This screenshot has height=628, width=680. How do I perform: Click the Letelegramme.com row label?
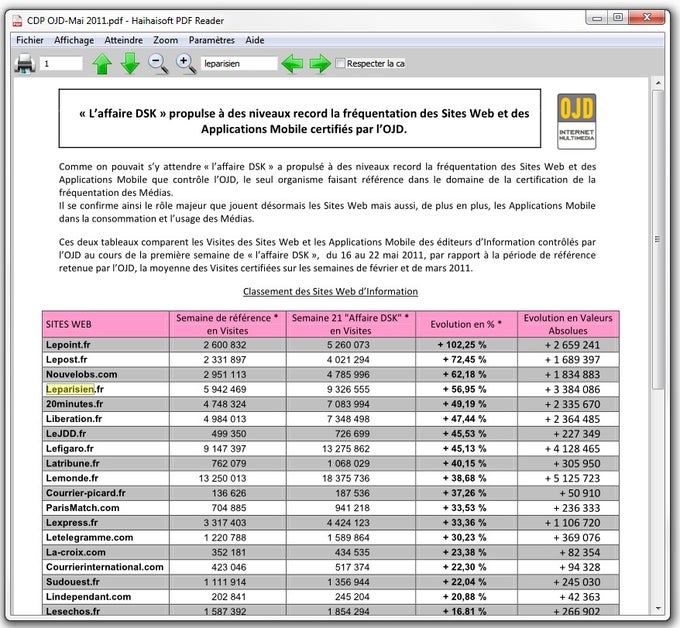point(89,537)
